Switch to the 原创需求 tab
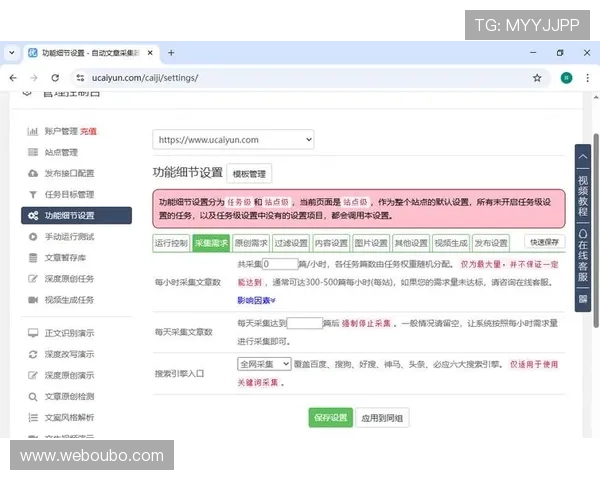This screenshot has height=480, width=600. tap(251, 243)
